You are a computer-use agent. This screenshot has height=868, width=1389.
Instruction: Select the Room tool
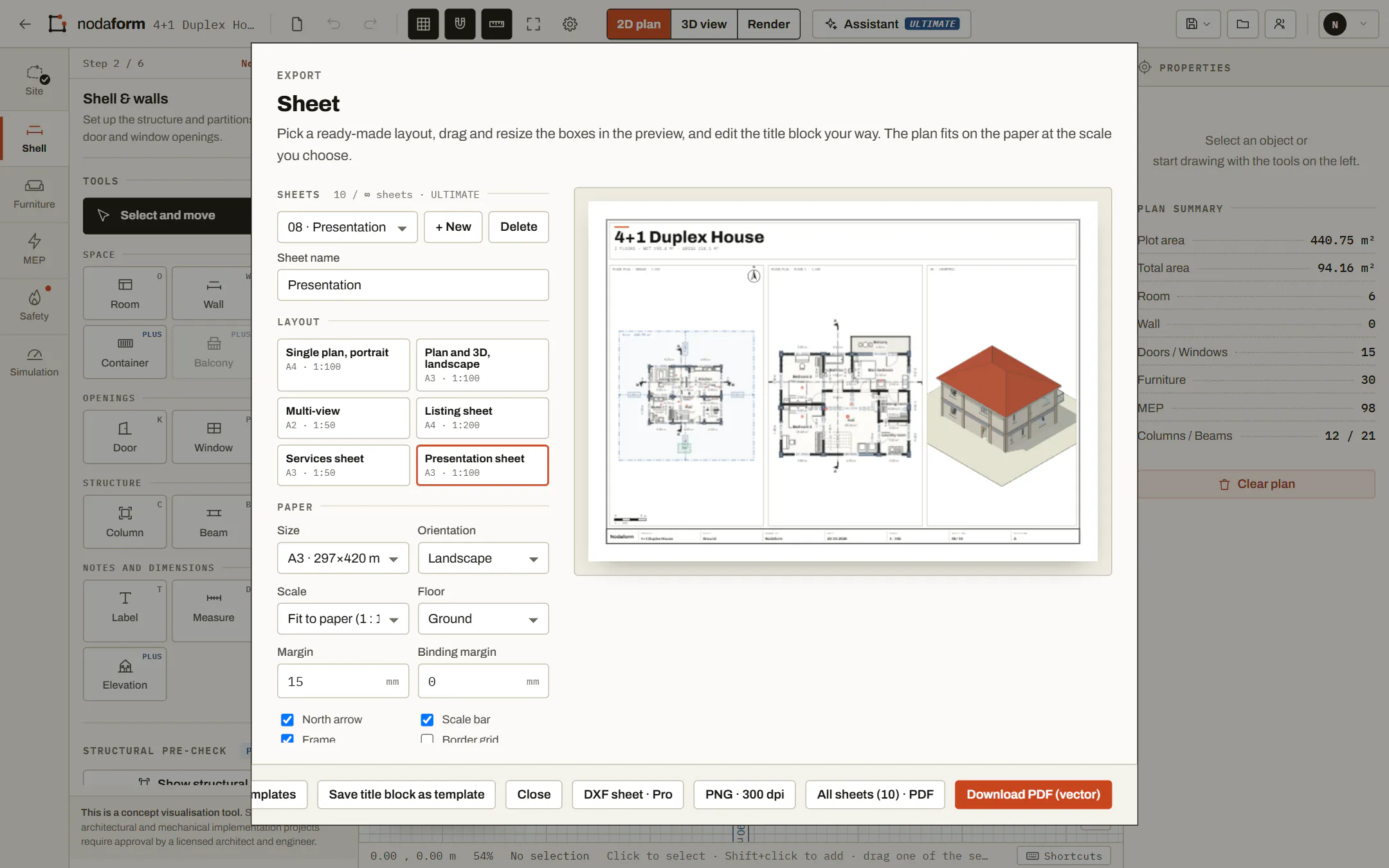[x=125, y=293]
